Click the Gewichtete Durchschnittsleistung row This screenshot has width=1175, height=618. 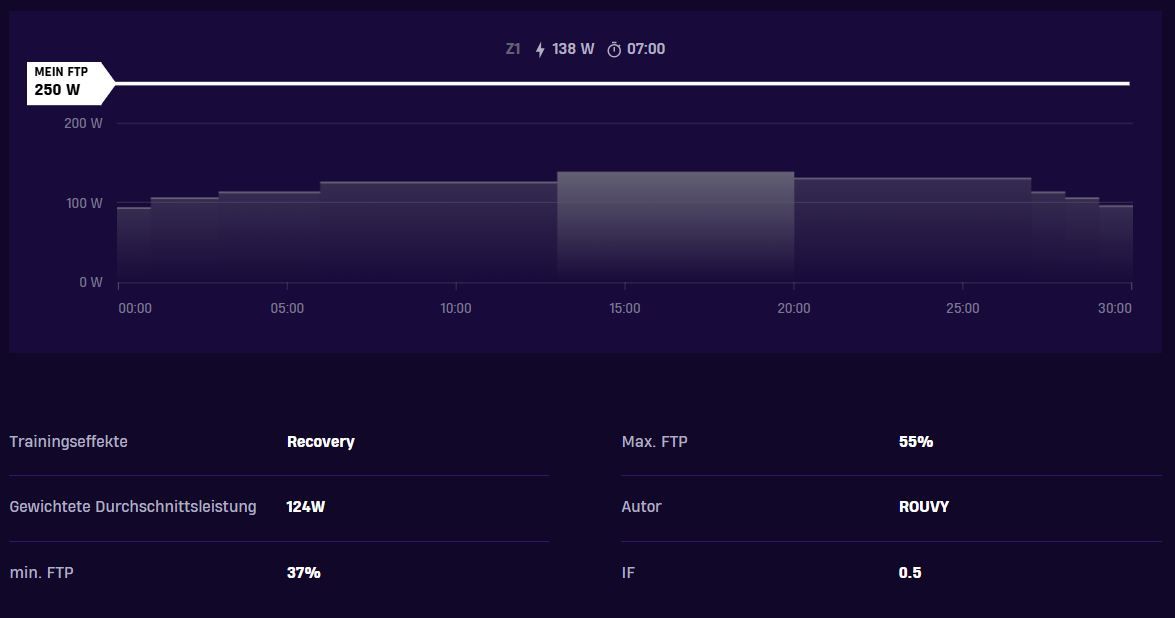[x=279, y=507]
